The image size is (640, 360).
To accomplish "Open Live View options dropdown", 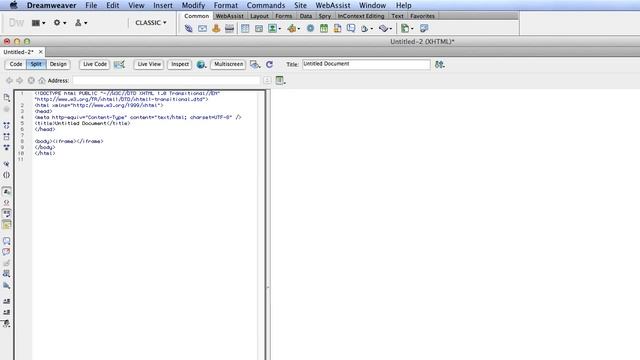I will tap(280, 80).
